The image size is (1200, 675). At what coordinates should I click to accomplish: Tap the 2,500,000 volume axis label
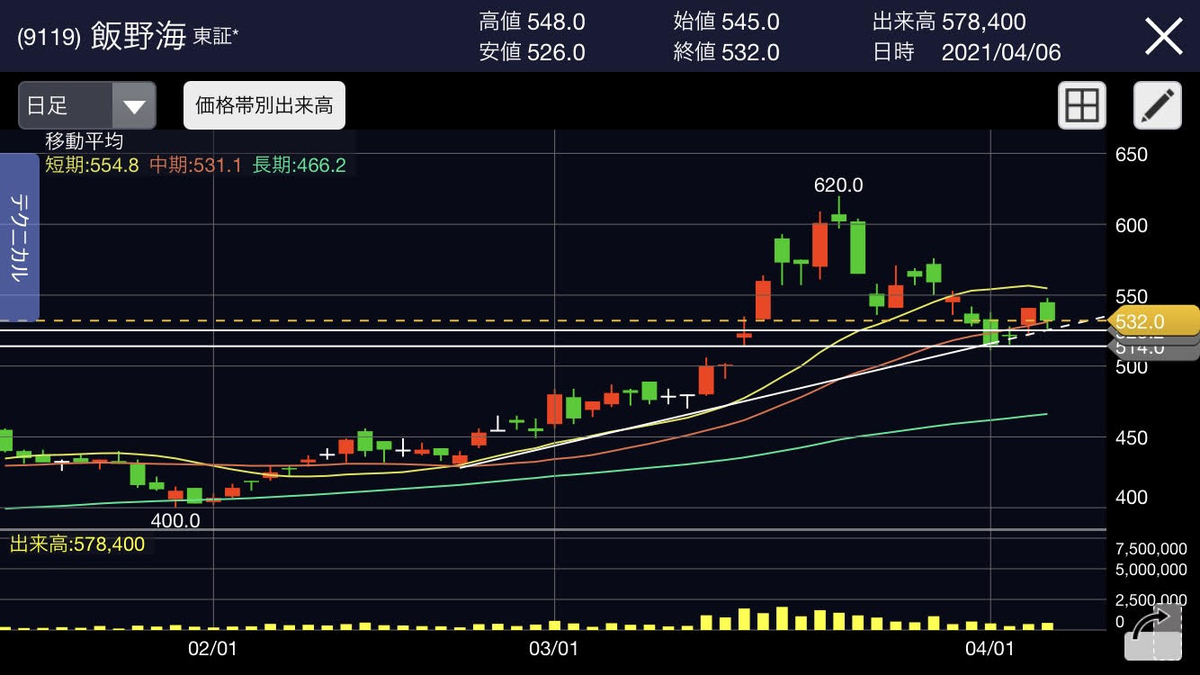(x=1150, y=599)
